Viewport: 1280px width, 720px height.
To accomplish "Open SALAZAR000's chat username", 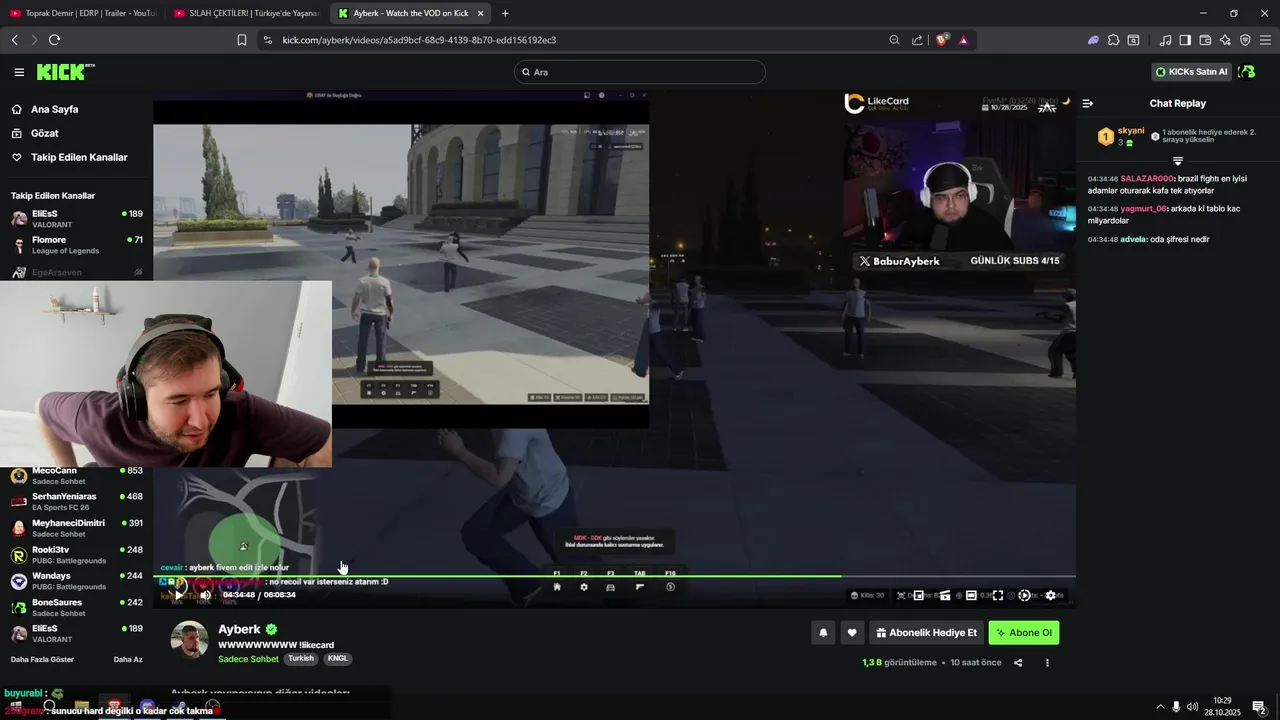I will click(x=1146, y=179).
